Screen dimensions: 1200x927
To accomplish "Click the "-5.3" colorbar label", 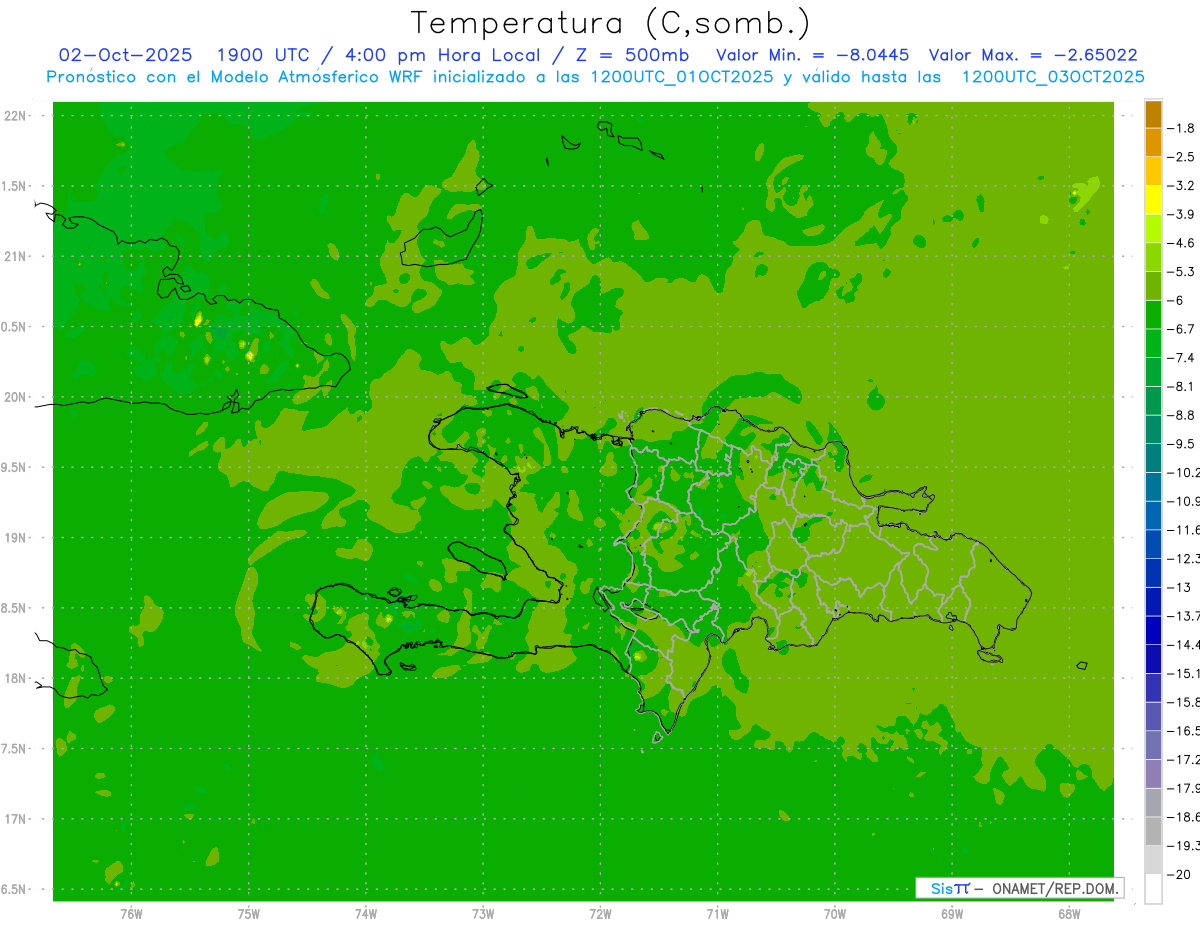I will [x=1181, y=271].
